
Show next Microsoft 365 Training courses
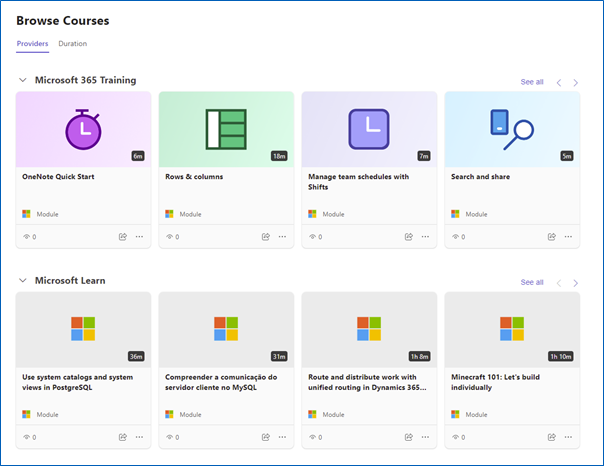[x=575, y=82]
